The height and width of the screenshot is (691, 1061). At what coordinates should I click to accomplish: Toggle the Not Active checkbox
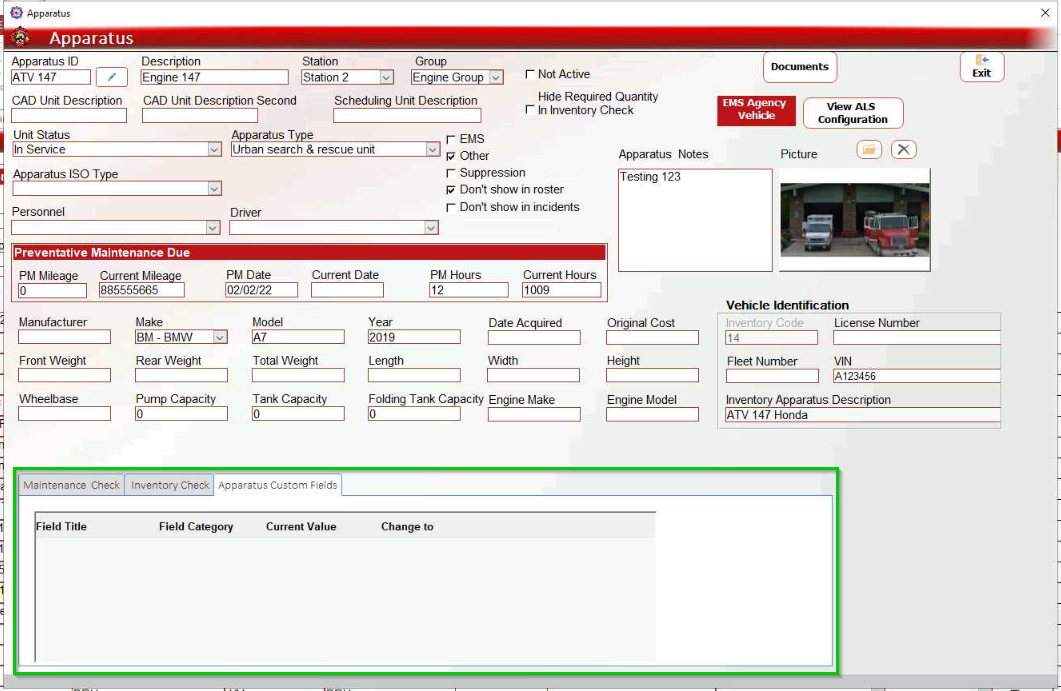(530, 74)
